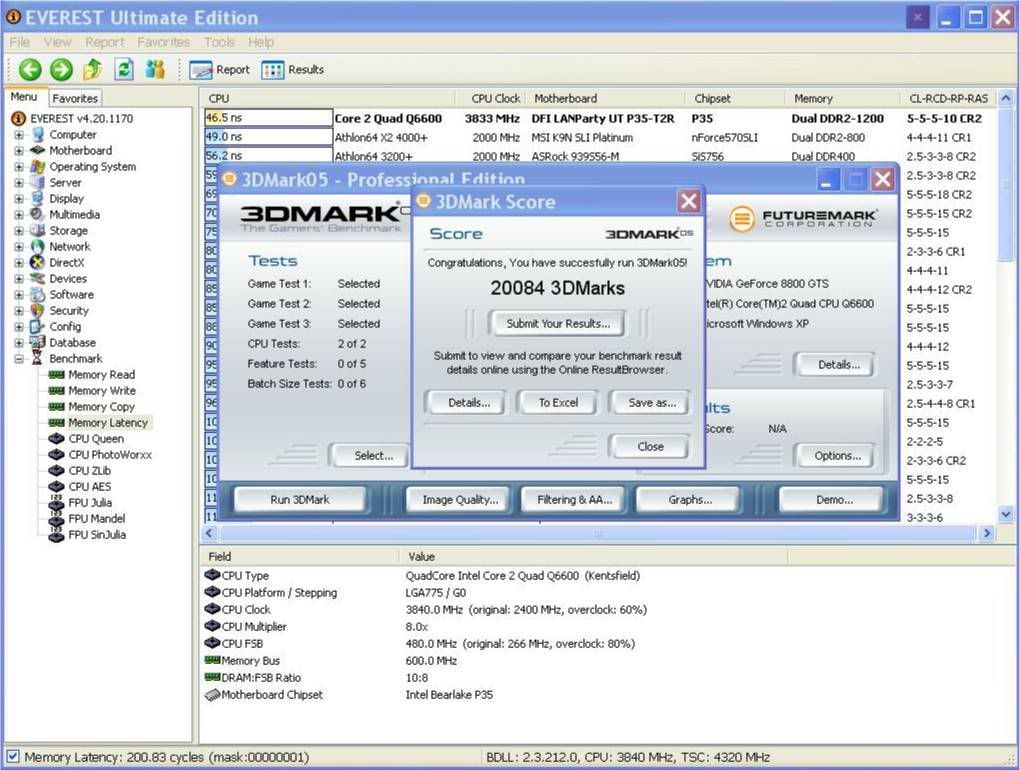This screenshot has width=1019, height=770.
Task: Expand the Display tree node
Action: 19,199
